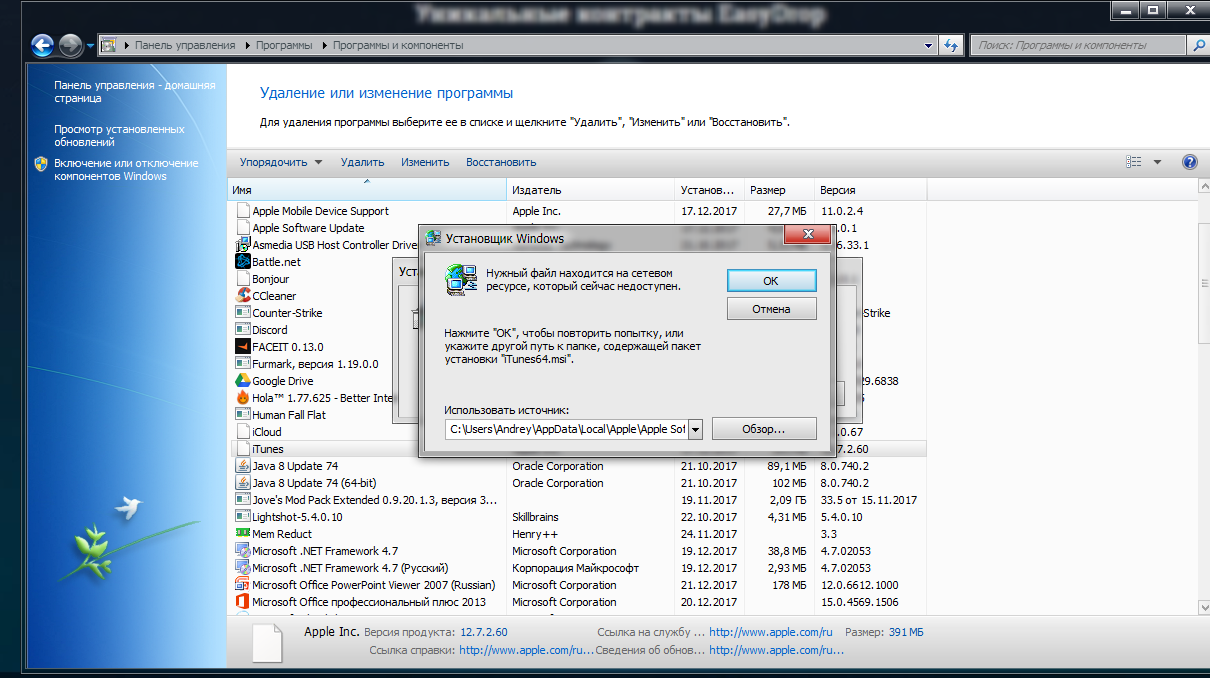Sort by the Имя column header
The height and width of the screenshot is (678, 1210).
[367, 190]
